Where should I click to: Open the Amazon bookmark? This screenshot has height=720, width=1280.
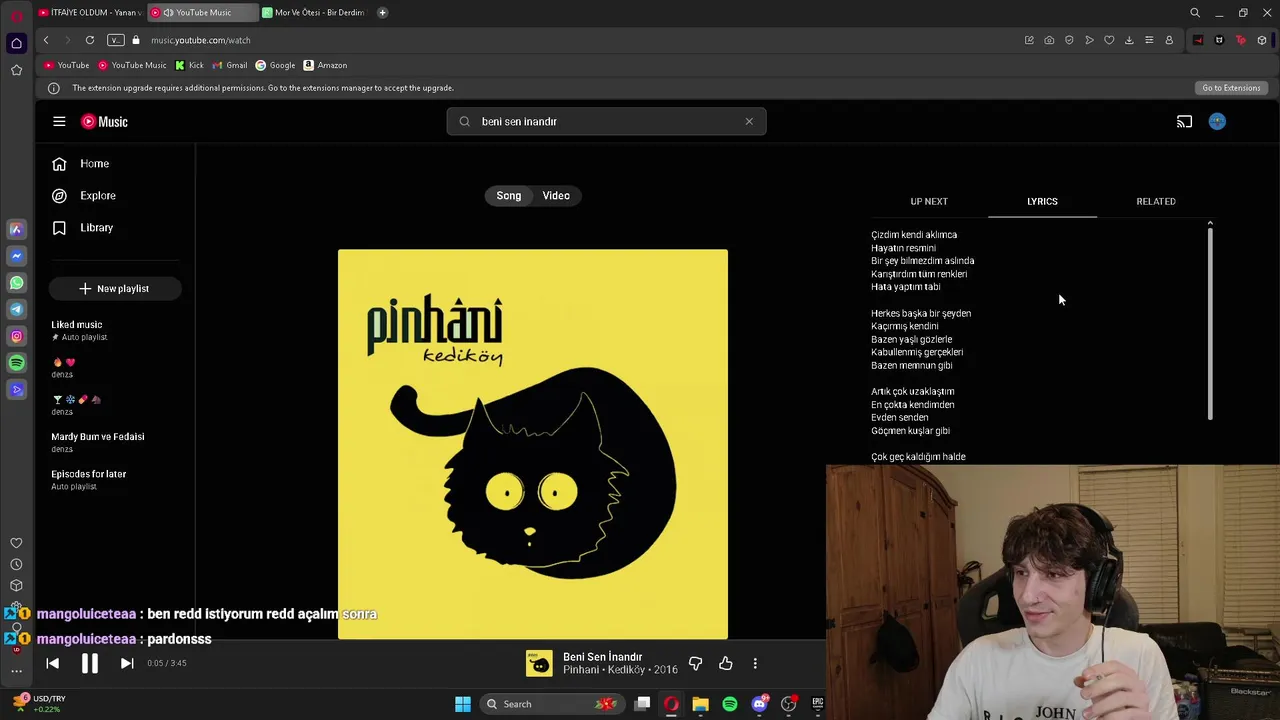point(325,65)
